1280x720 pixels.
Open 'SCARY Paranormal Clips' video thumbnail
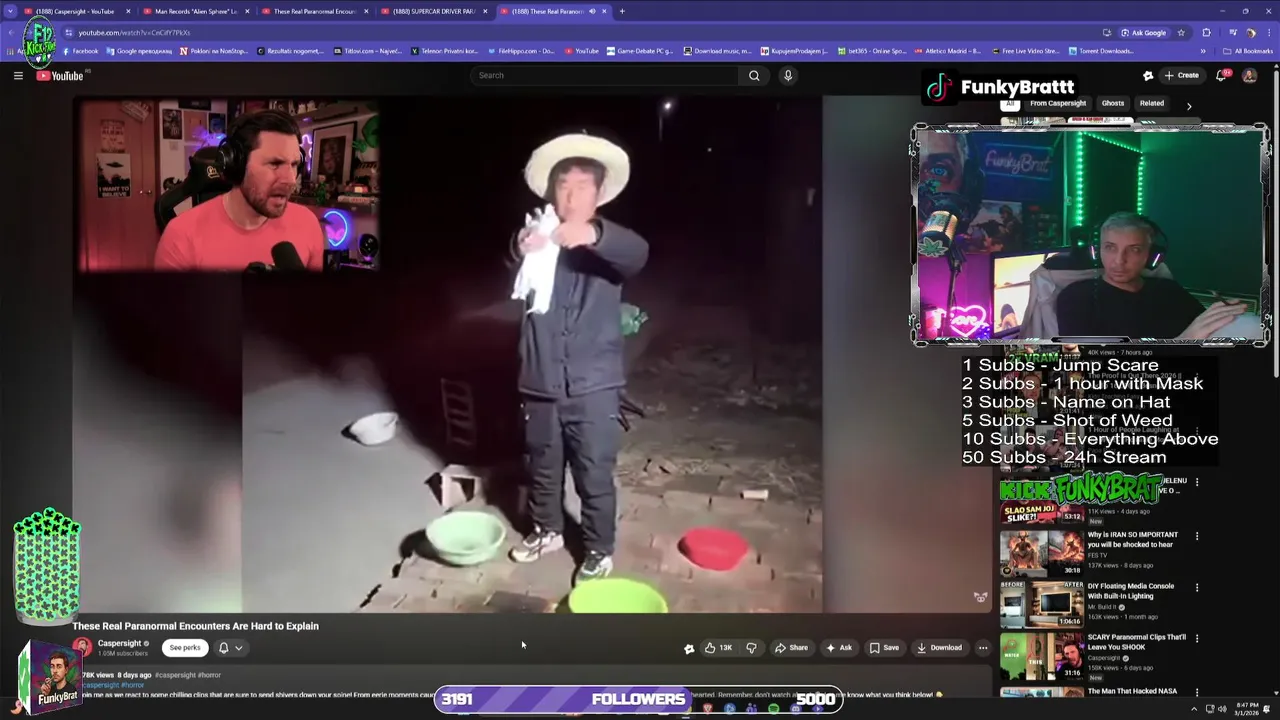(1041, 655)
